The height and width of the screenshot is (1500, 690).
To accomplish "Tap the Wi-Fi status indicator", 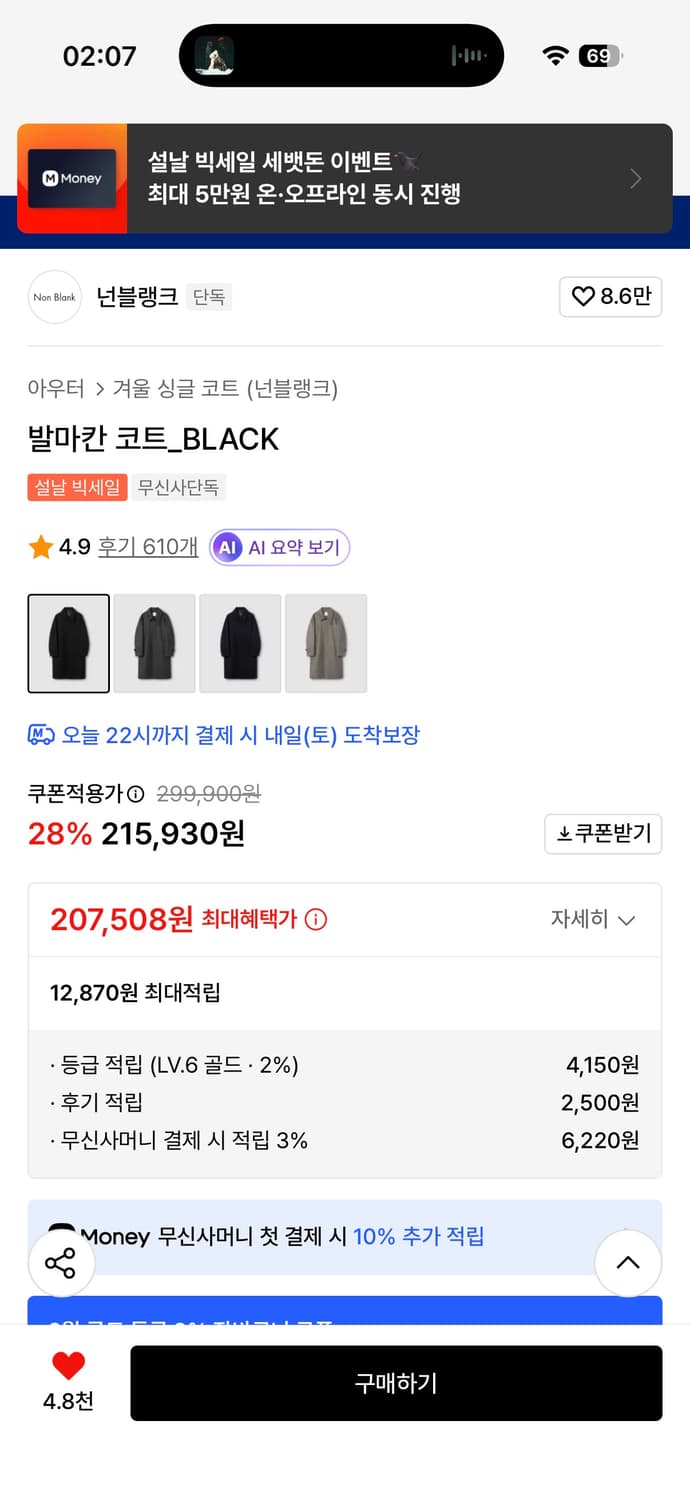I will [x=554, y=55].
